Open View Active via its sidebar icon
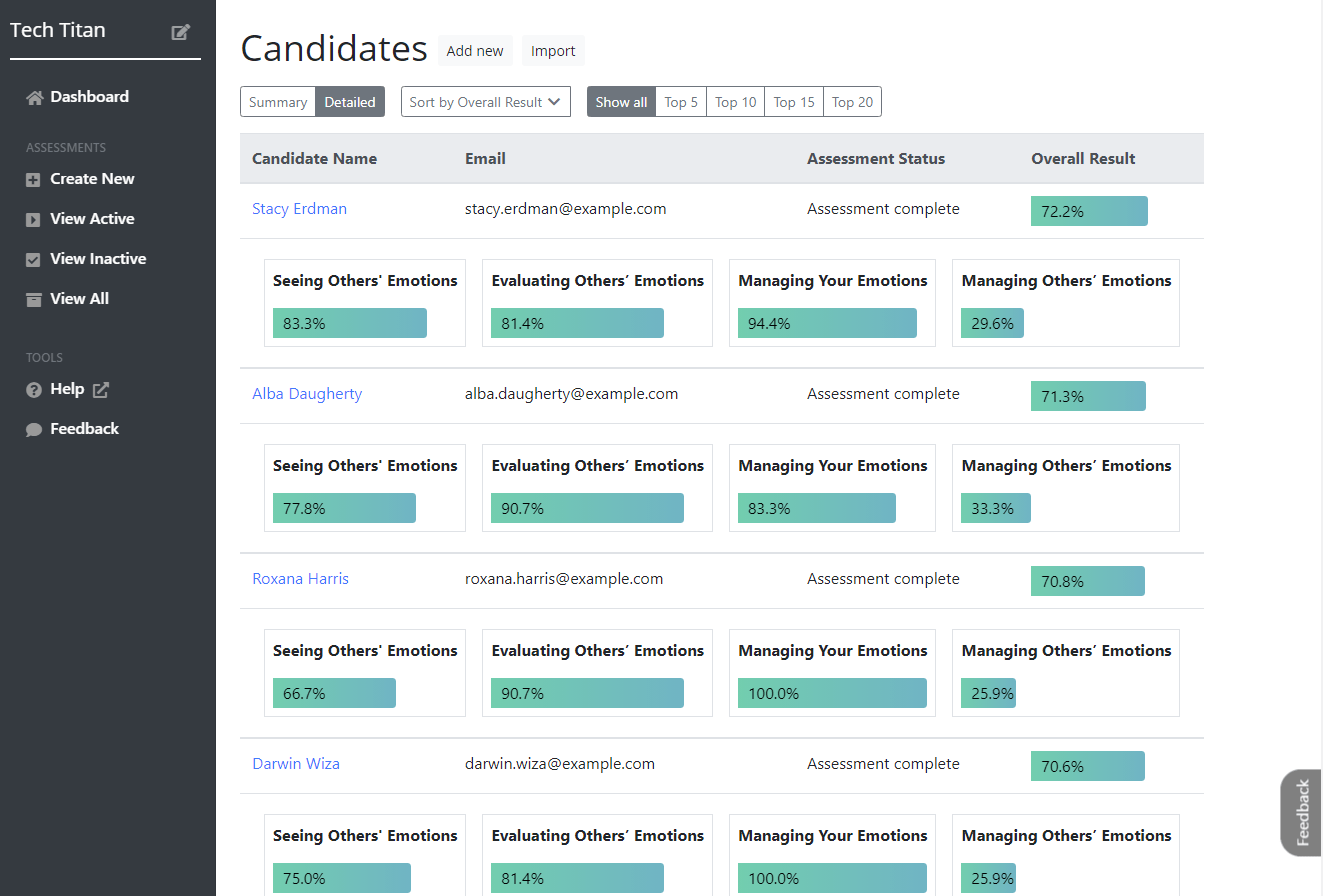This screenshot has height=896, width=1323. coord(31,218)
